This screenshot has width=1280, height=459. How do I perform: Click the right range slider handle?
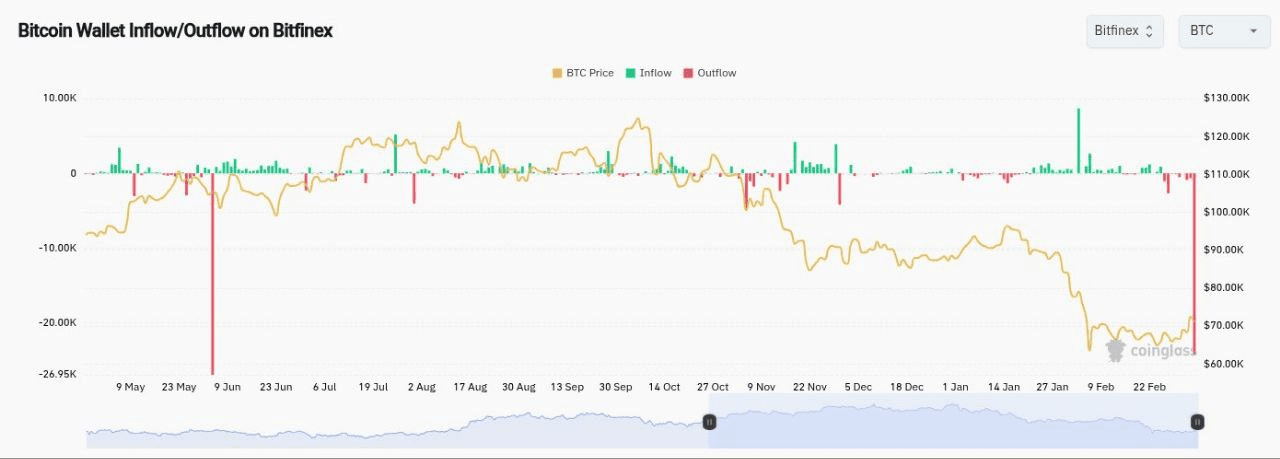click(x=1196, y=422)
